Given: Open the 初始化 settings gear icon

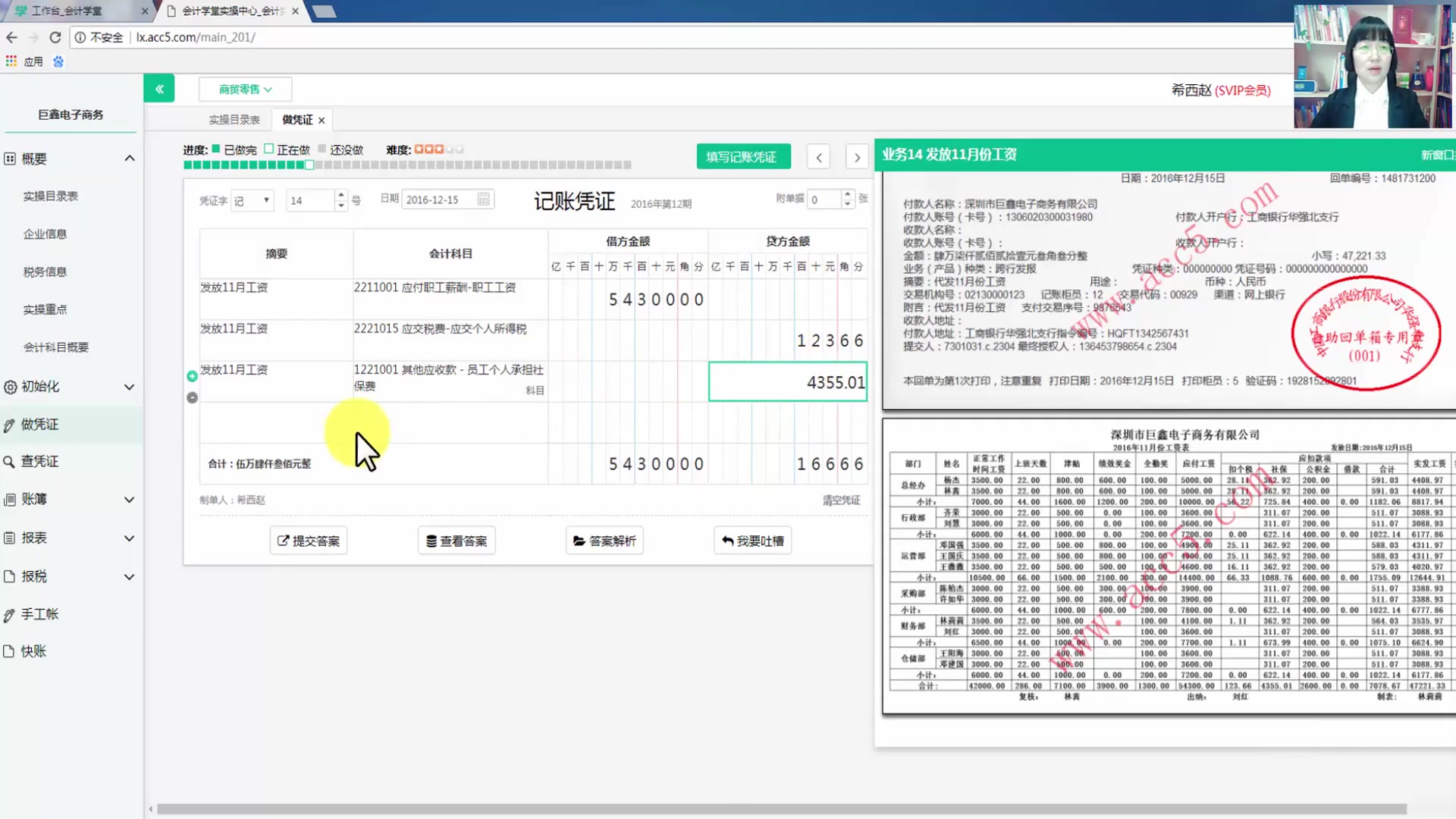Looking at the screenshot, I should click(11, 386).
